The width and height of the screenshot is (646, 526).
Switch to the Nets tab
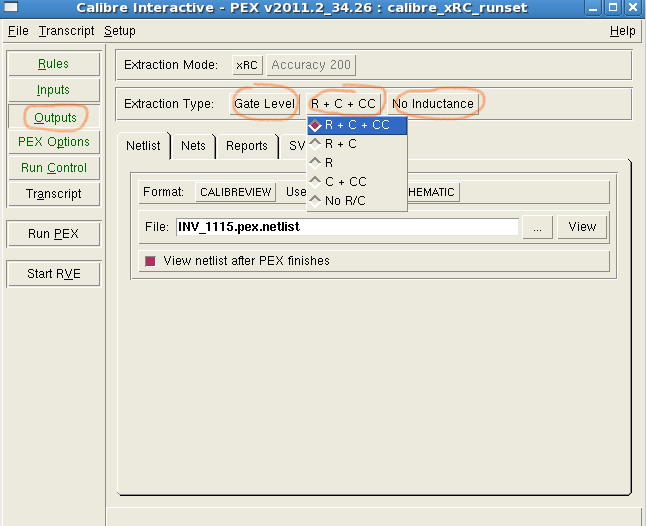click(x=193, y=146)
